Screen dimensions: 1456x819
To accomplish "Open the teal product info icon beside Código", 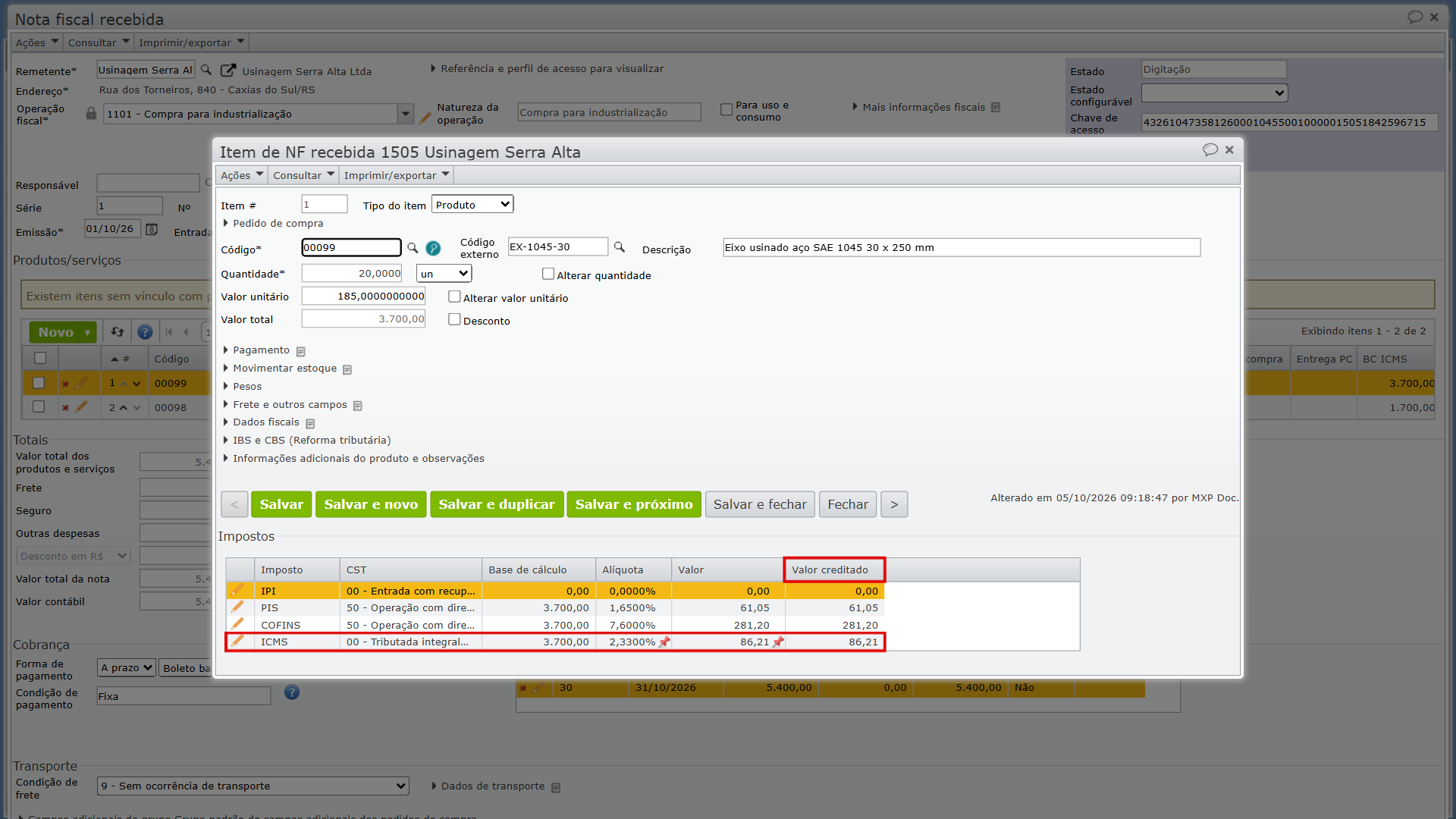I will (x=433, y=248).
